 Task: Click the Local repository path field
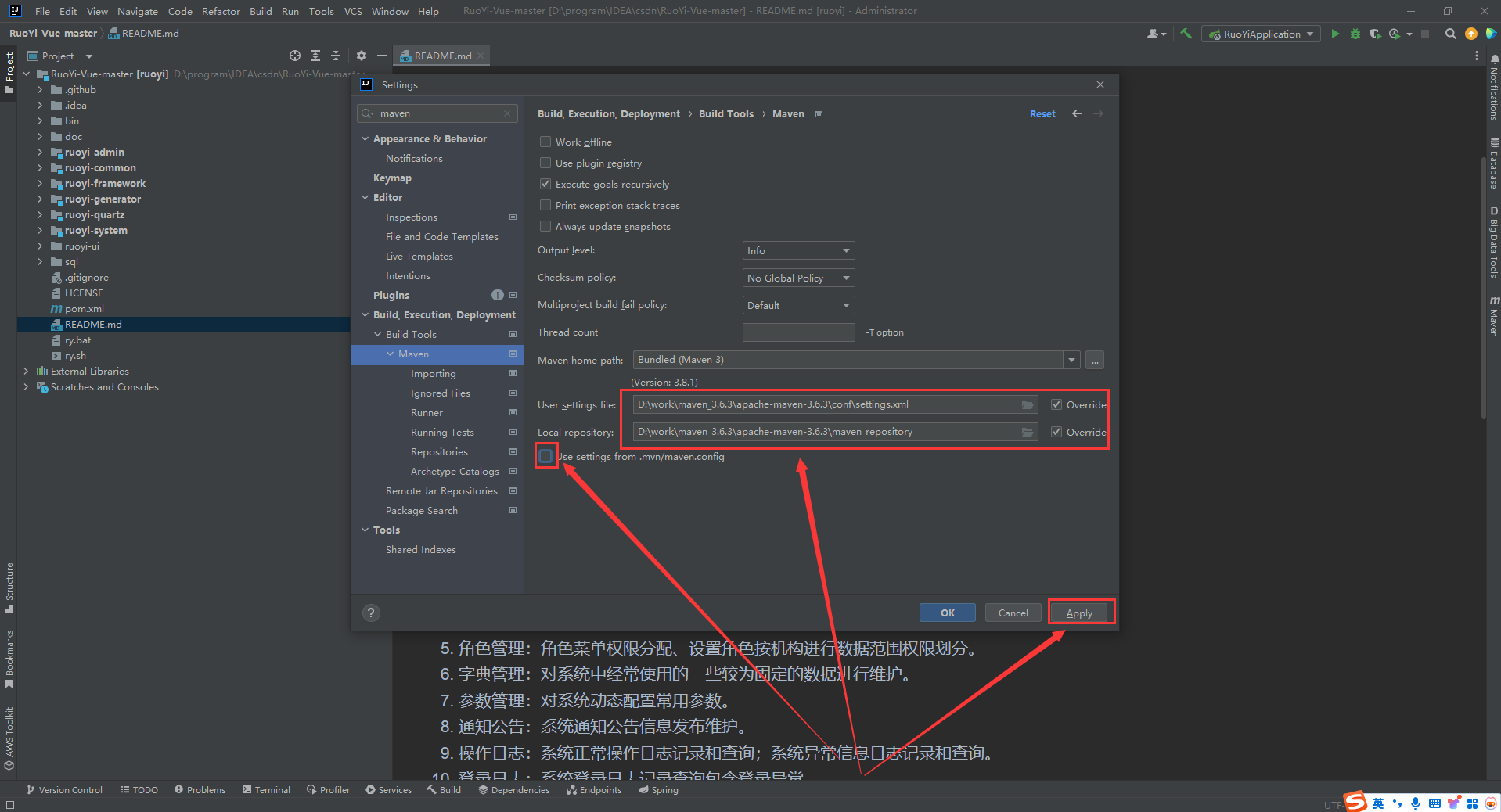point(826,432)
